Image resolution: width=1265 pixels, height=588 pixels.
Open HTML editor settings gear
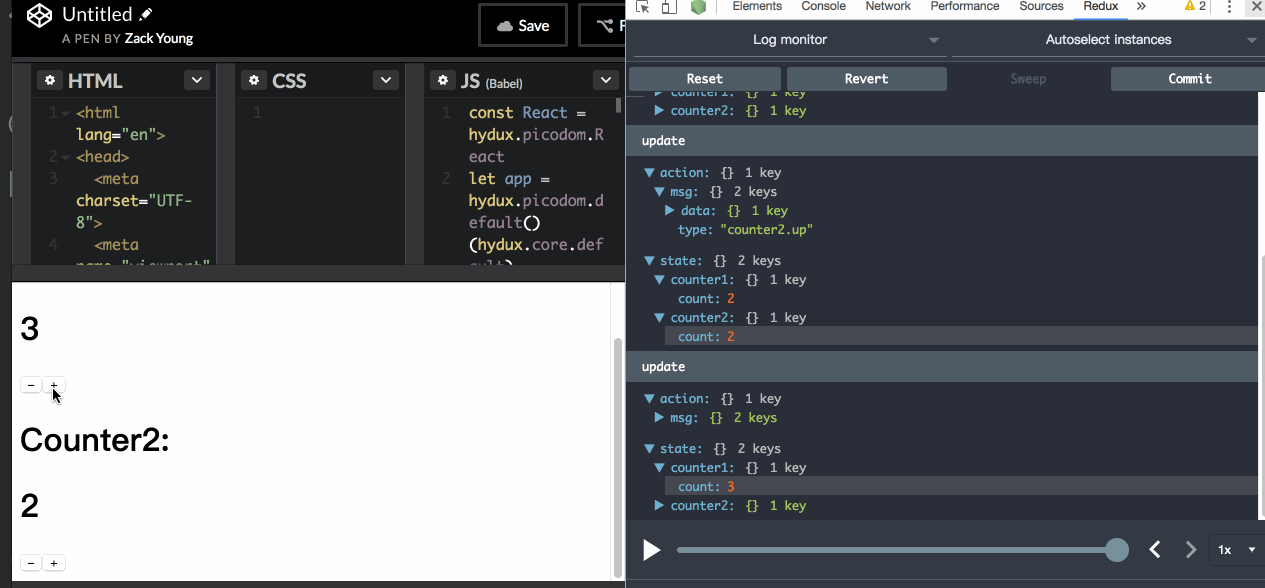[x=49, y=81]
